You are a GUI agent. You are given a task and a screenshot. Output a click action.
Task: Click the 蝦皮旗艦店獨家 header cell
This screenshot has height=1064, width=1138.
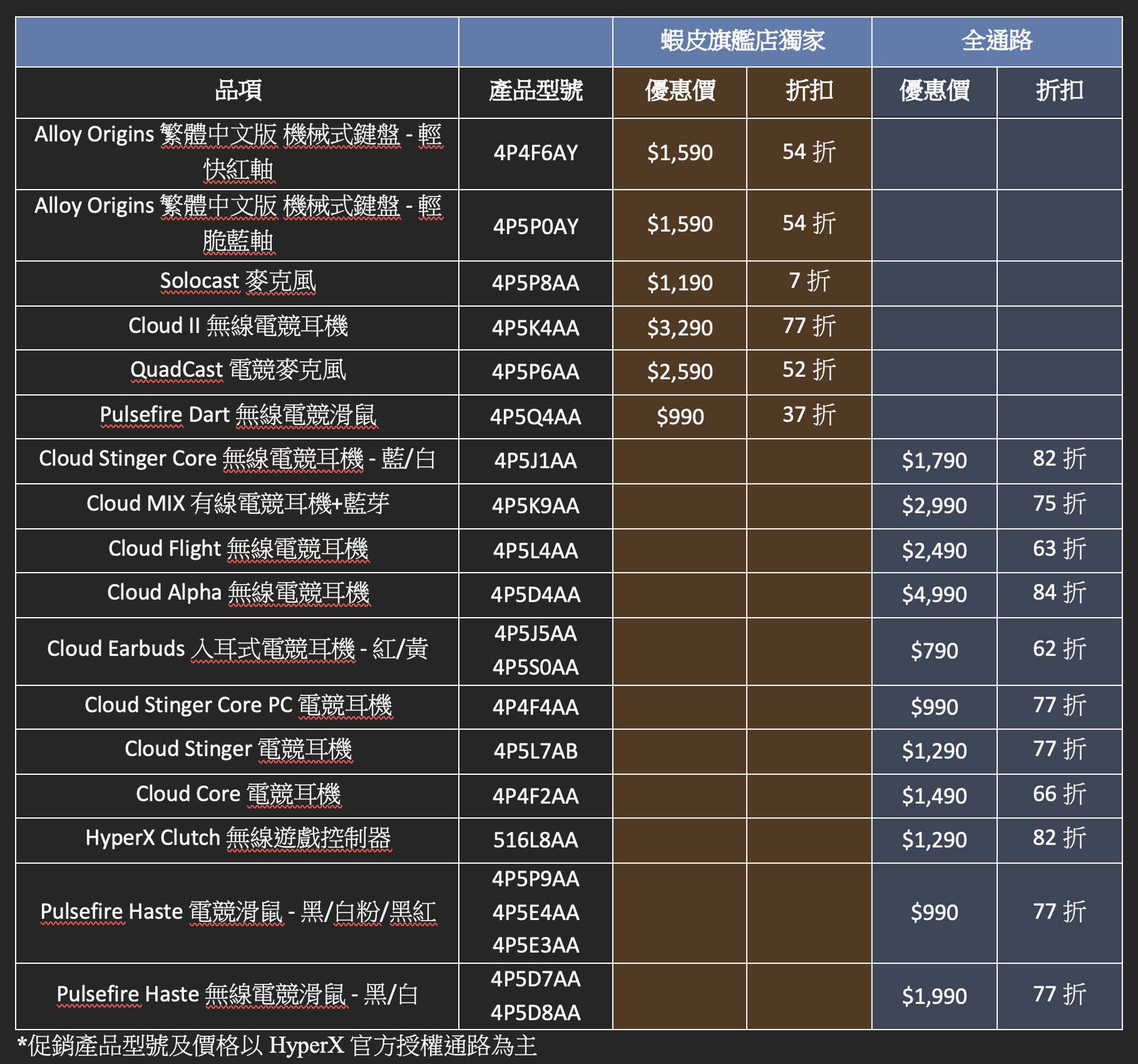coord(742,41)
